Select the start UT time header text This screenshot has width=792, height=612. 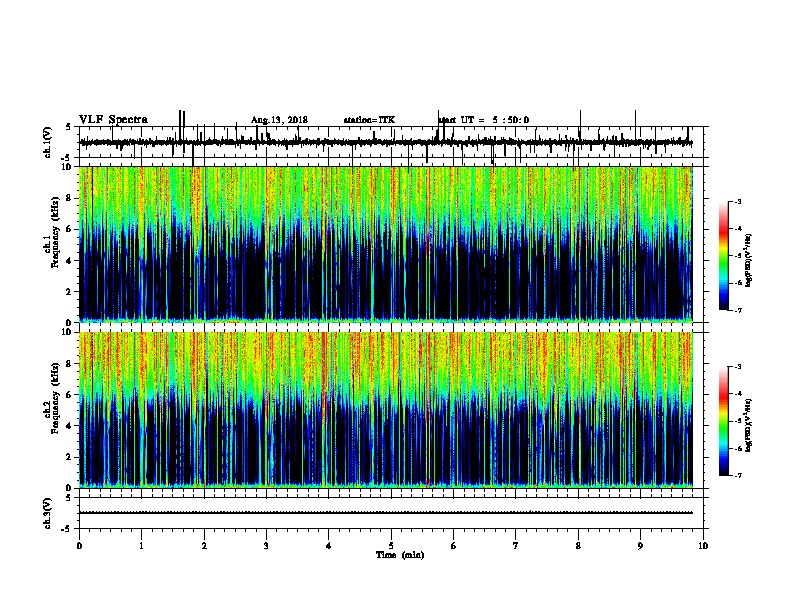(483, 120)
